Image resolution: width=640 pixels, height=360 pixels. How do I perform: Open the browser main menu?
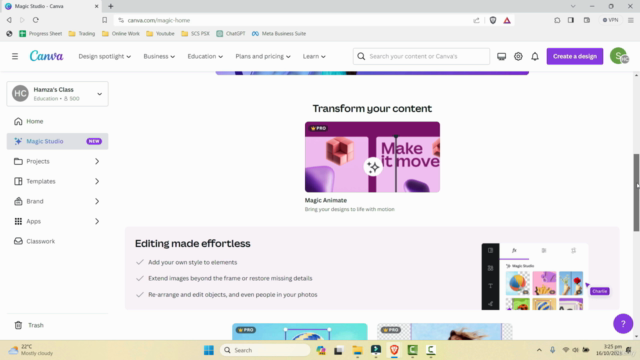(631, 20)
